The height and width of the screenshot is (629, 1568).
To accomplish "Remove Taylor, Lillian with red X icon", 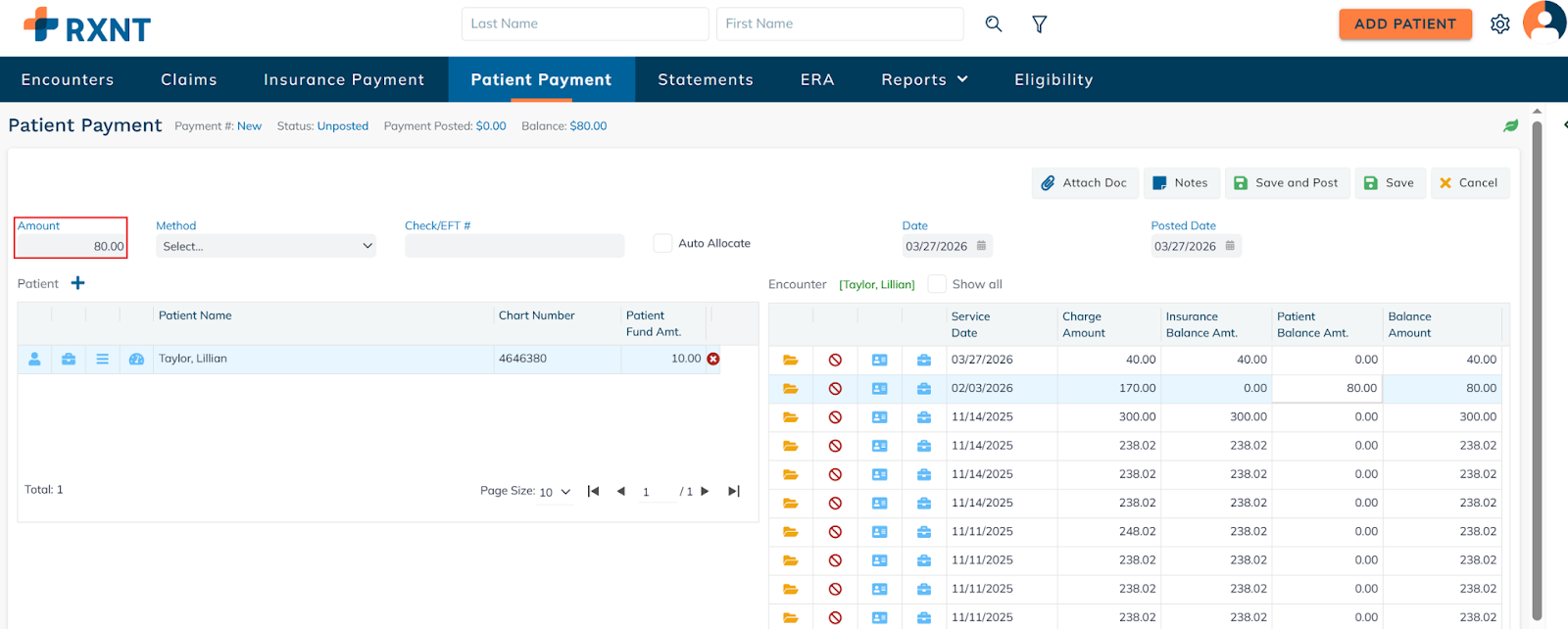I will [x=713, y=359].
